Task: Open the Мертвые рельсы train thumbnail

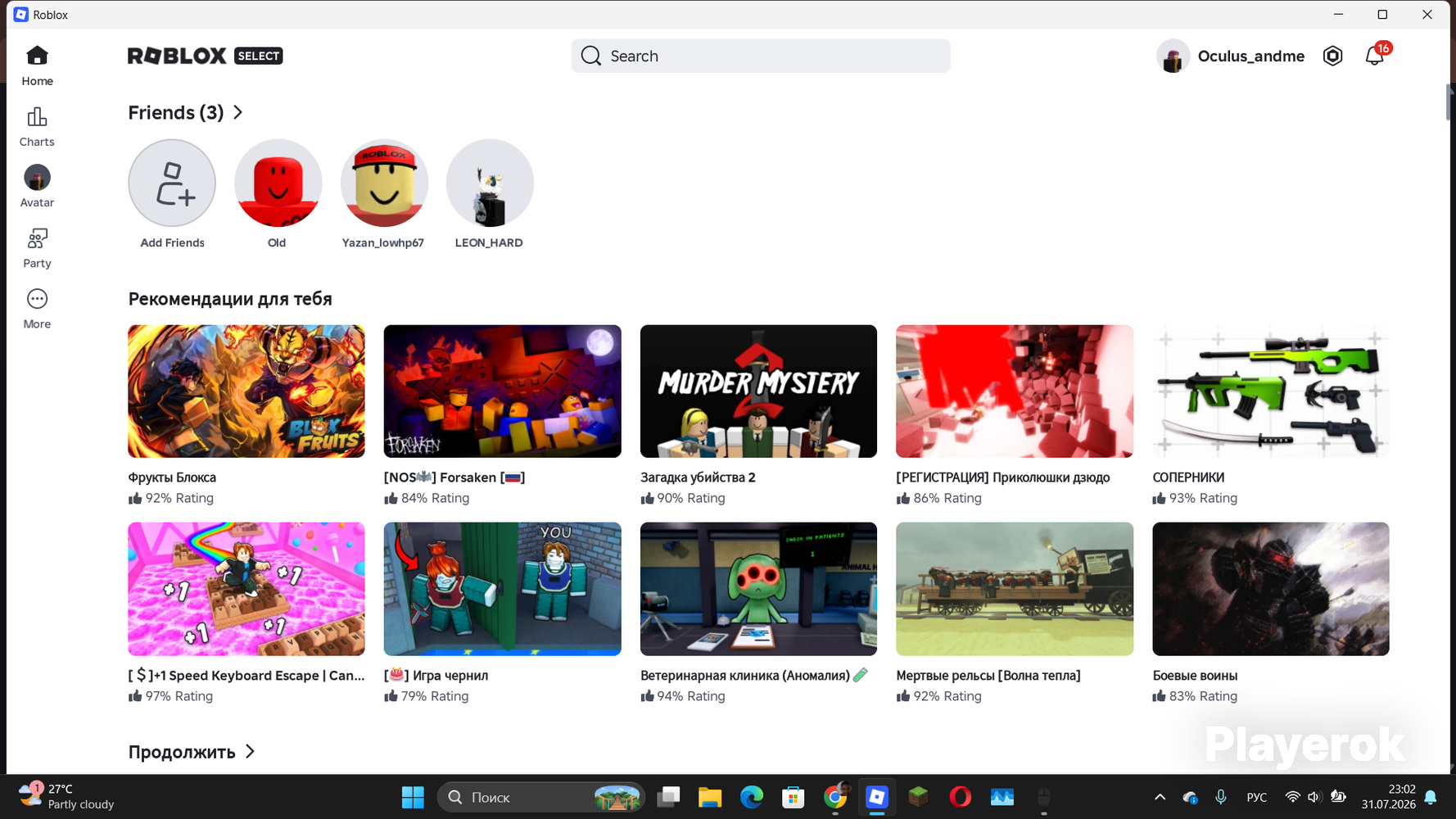Action: pos(1015,589)
